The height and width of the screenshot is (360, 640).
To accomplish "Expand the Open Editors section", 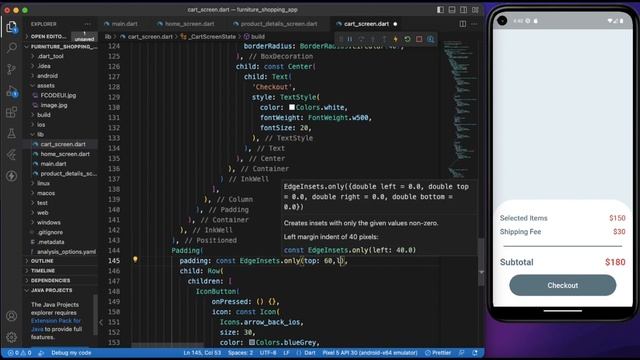I will click(x=48, y=36).
